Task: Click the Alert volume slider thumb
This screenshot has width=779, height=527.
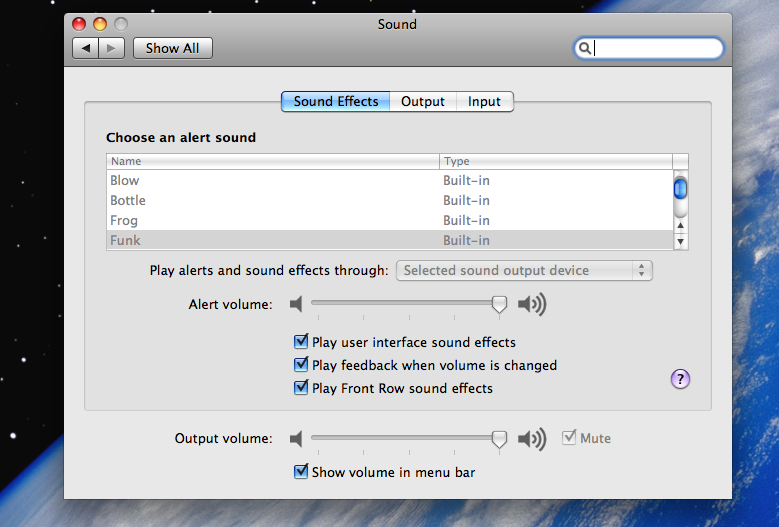Action: (x=499, y=304)
